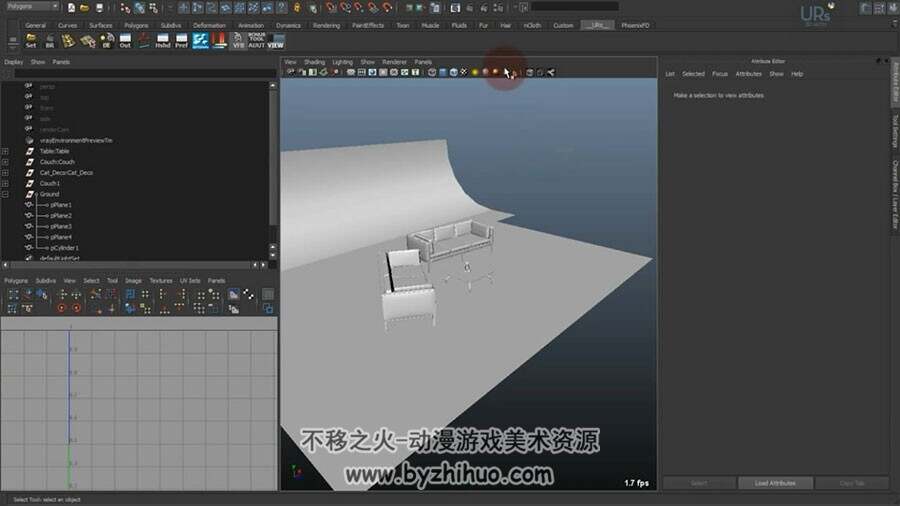Select vrayEnvironmentPreviewTm in the Outliner

point(76,141)
